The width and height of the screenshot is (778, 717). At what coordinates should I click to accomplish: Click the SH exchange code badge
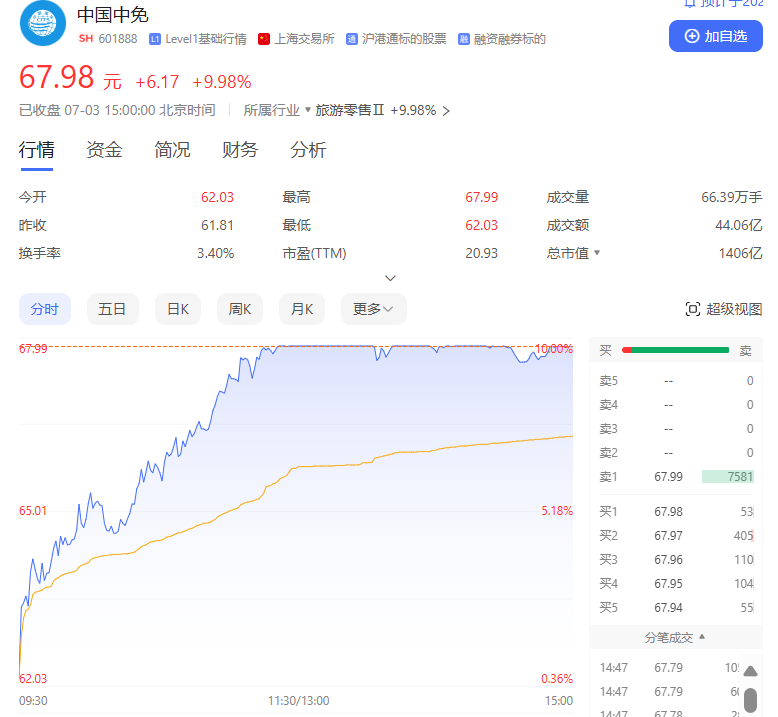tap(85, 39)
